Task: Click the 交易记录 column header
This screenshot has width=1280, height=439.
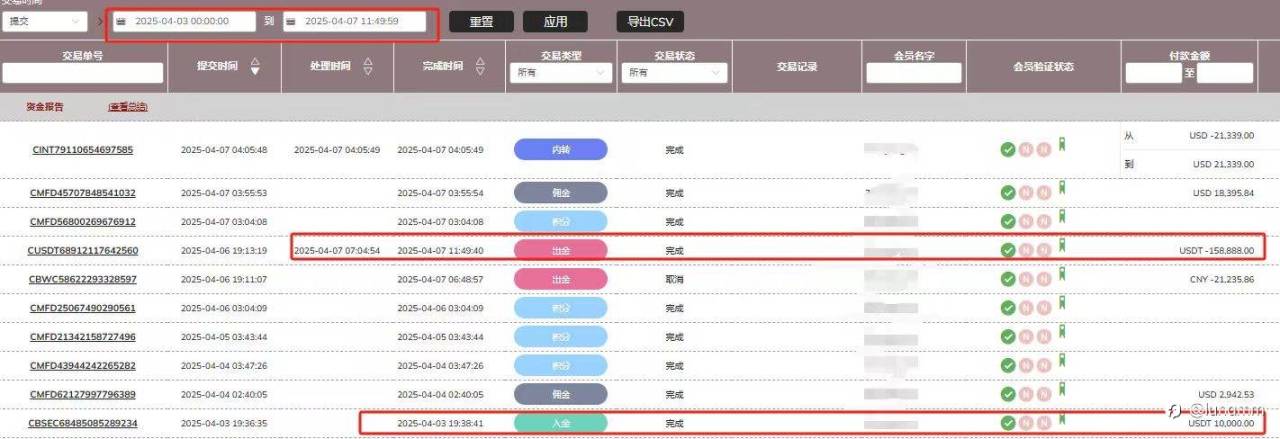Action: pyautogui.click(x=797, y=67)
